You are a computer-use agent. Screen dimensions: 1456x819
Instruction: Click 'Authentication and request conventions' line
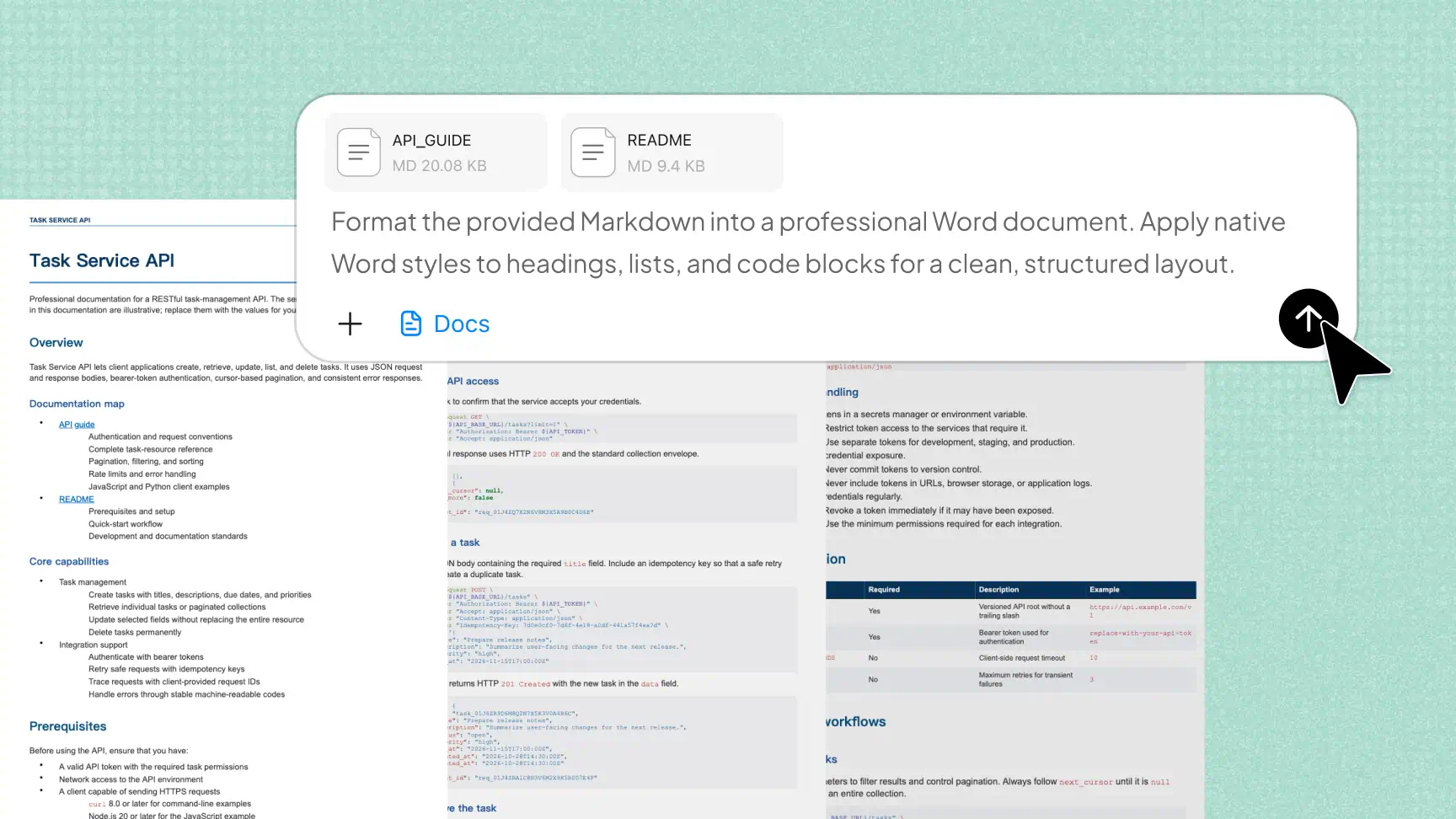coord(160,436)
